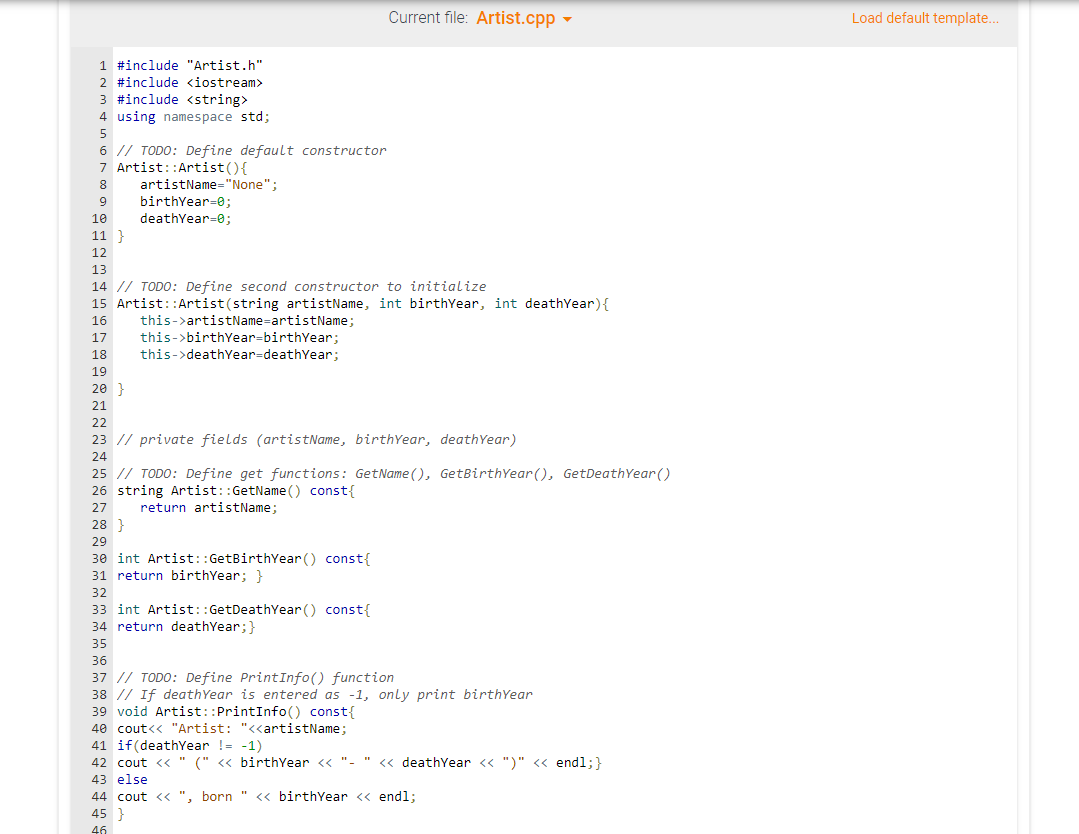
Task: Click Load default template link
Action: click(x=925, y=19)
